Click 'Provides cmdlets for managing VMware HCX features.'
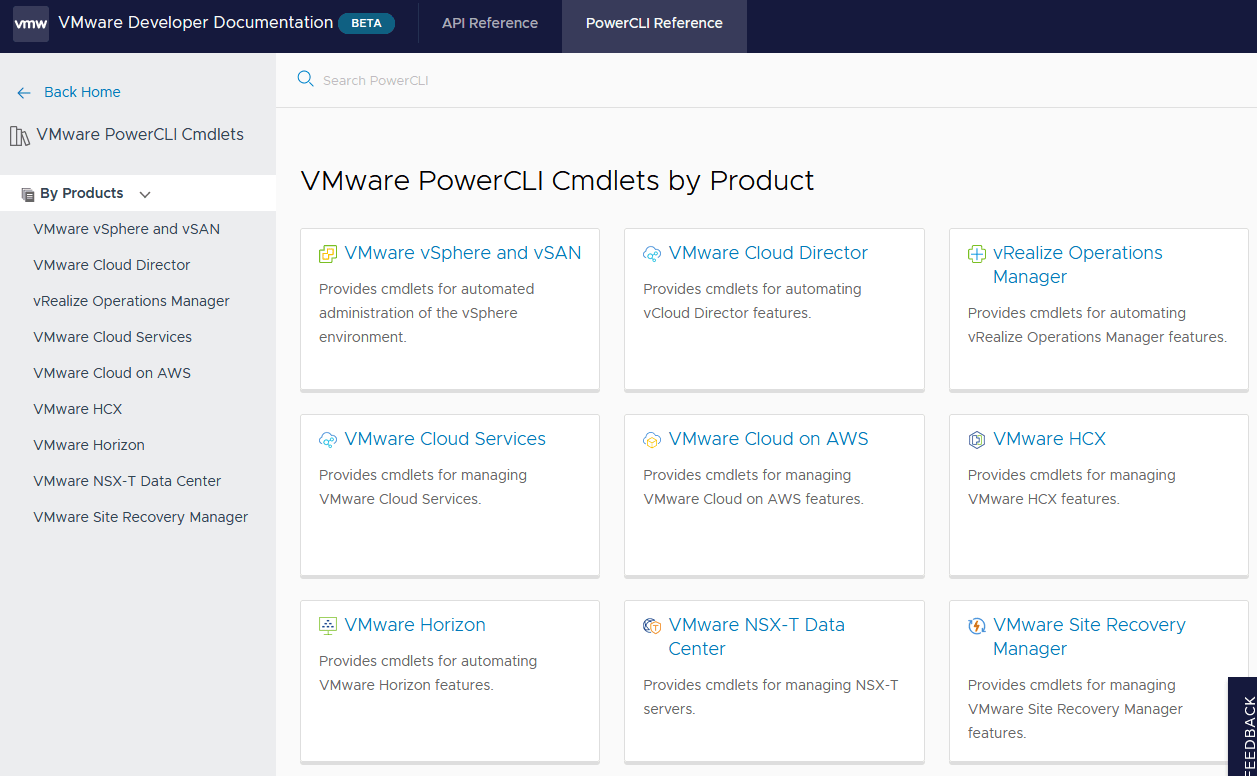This screenshot has width=1257, height=776. pos(1072,487)
